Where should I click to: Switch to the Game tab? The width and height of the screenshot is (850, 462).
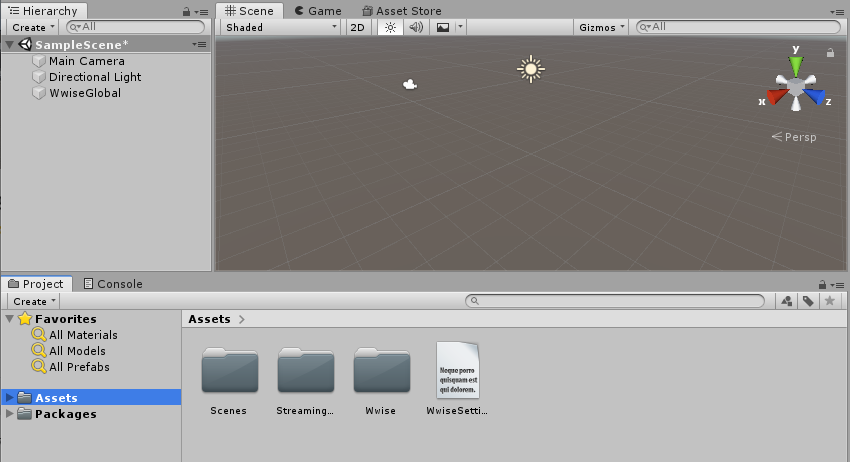tap(318, 11)
